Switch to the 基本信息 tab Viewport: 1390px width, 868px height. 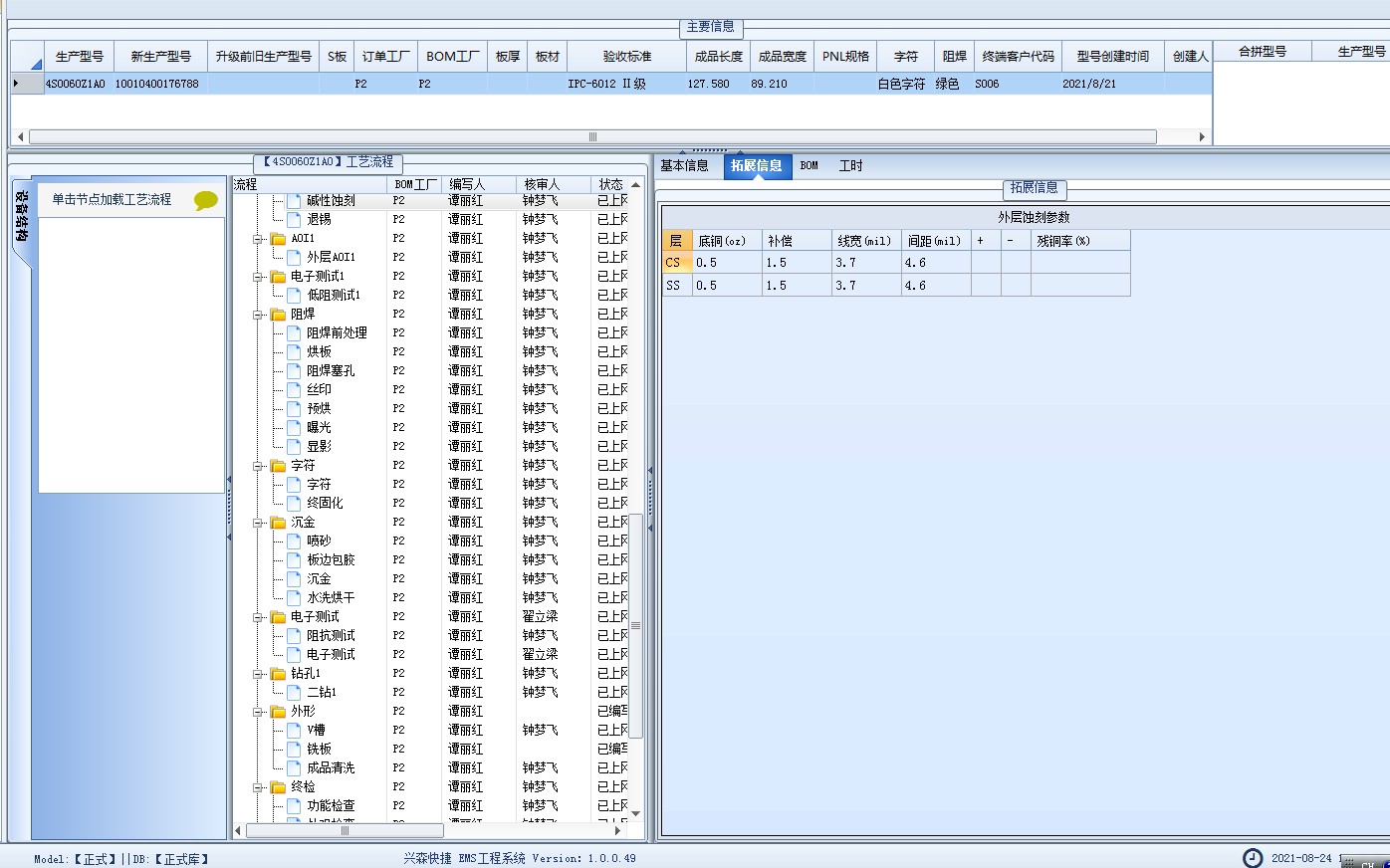(x=685, y=166)
